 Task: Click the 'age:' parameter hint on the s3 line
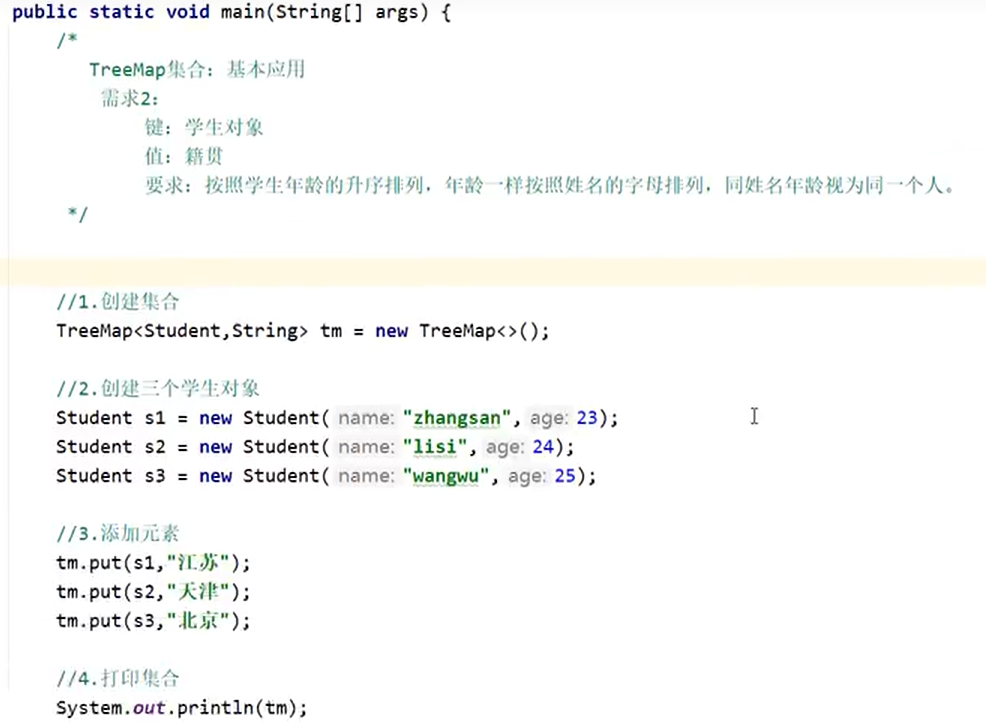click(528, 476)
